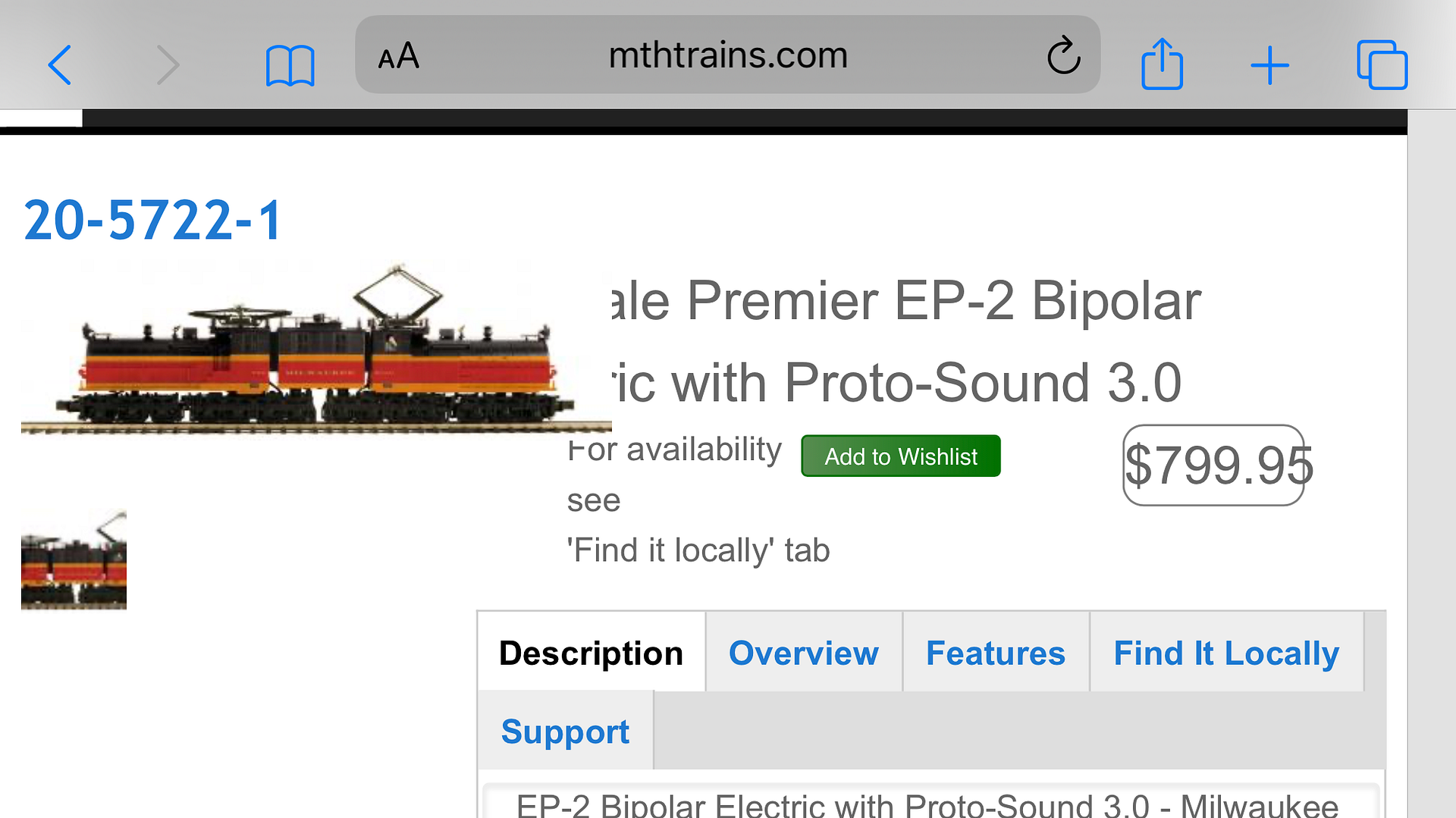This screenshot has width=1456, height=818.
Task: Open the Share sheet icon
Action: click(1162, 64)
